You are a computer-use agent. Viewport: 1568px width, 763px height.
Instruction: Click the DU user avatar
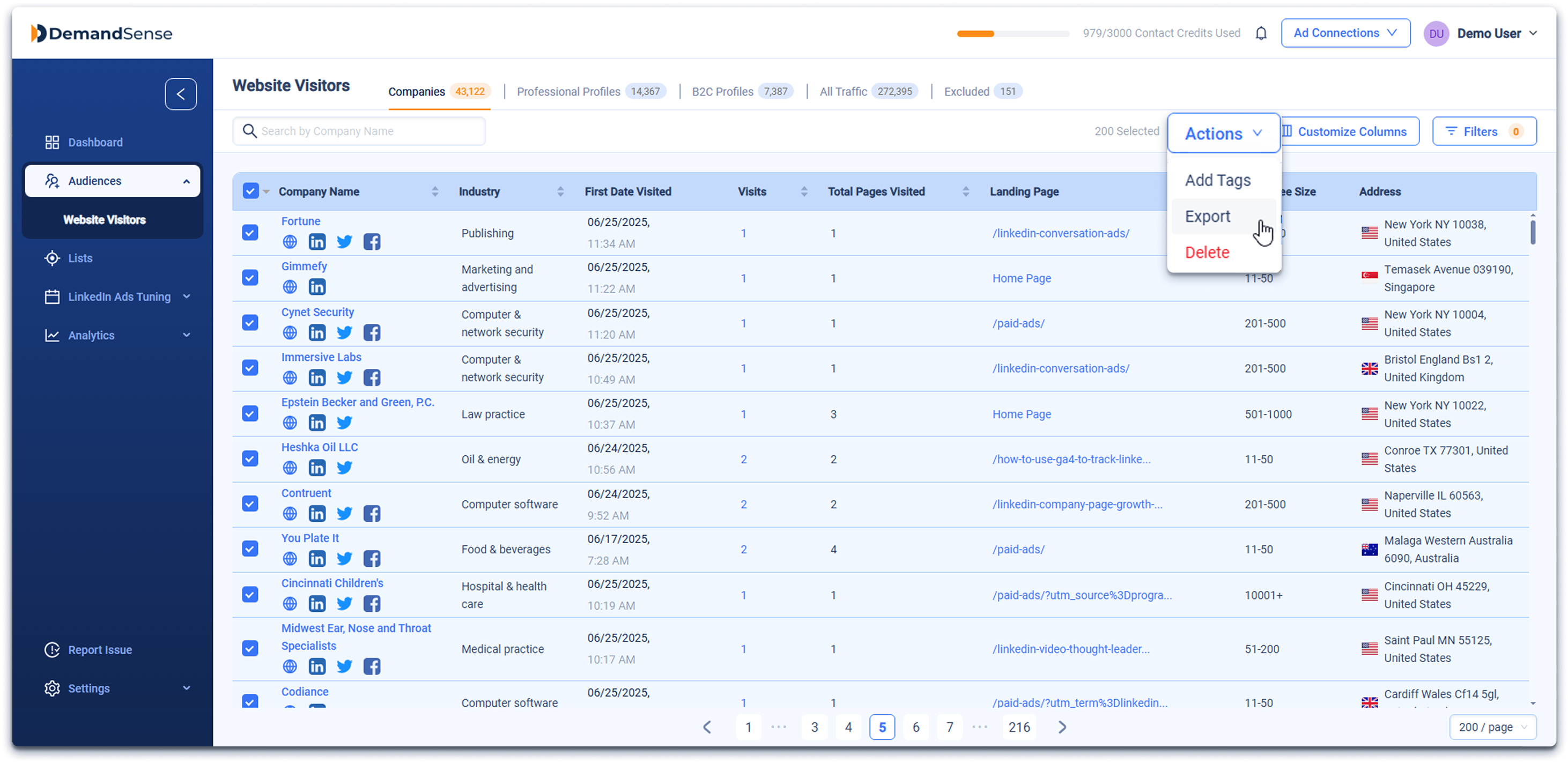click(x=1436, y=33)
